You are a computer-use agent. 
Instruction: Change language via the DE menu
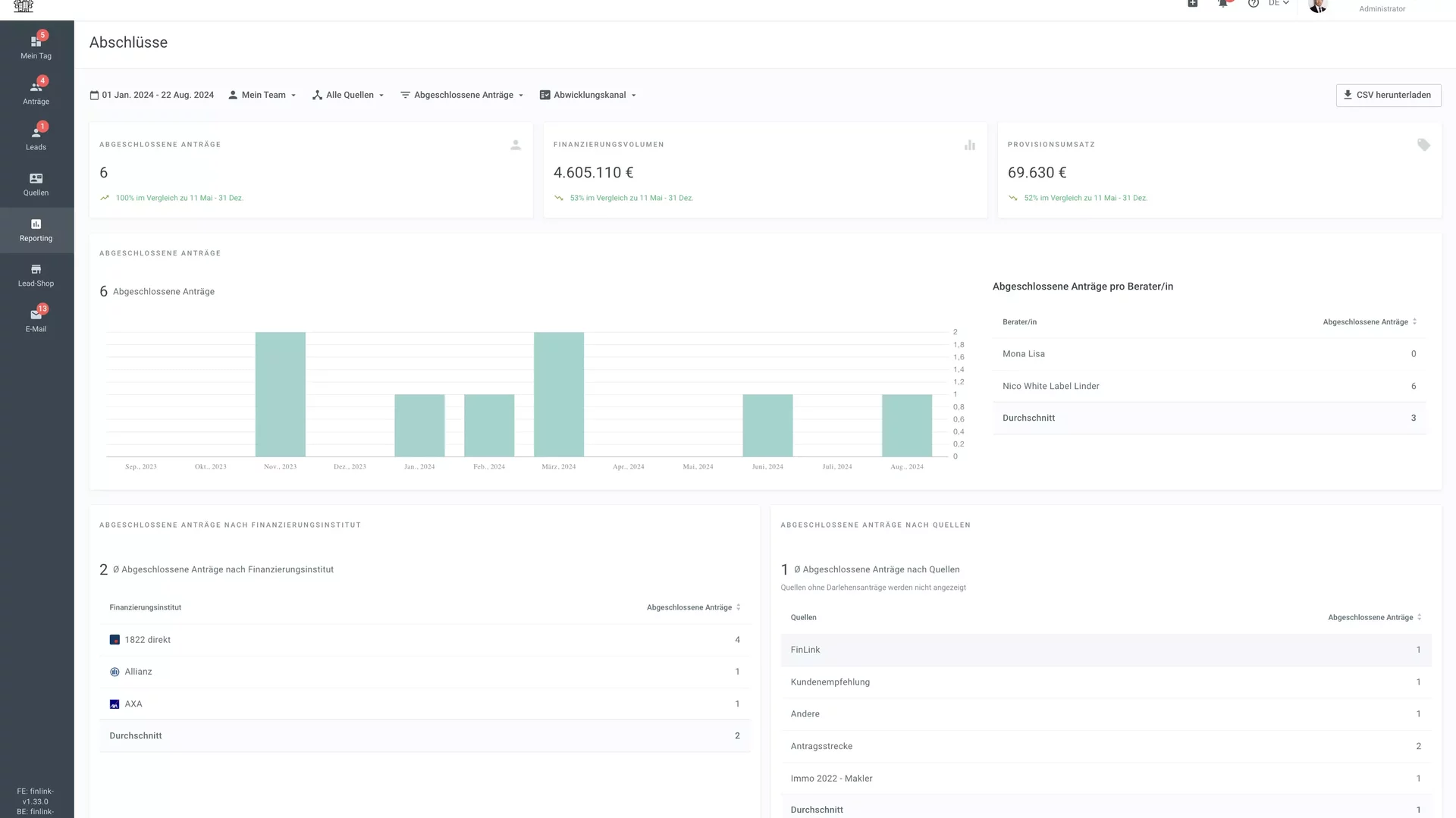point(1276,3)
